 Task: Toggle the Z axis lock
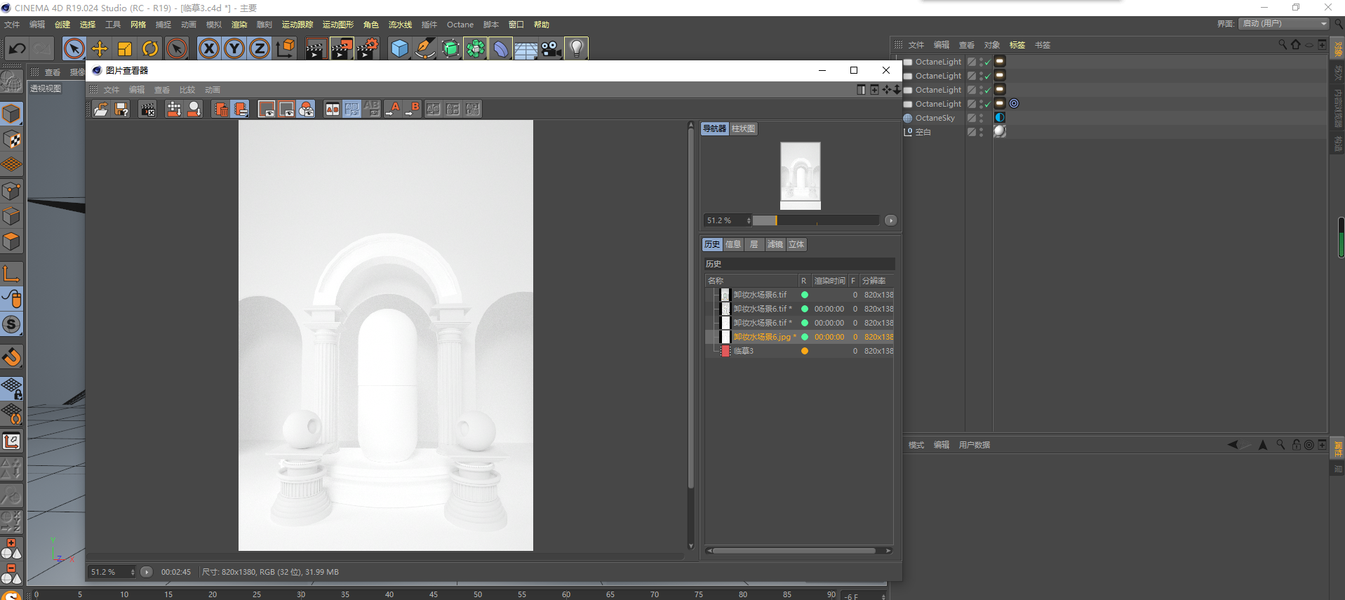[259, 48]
